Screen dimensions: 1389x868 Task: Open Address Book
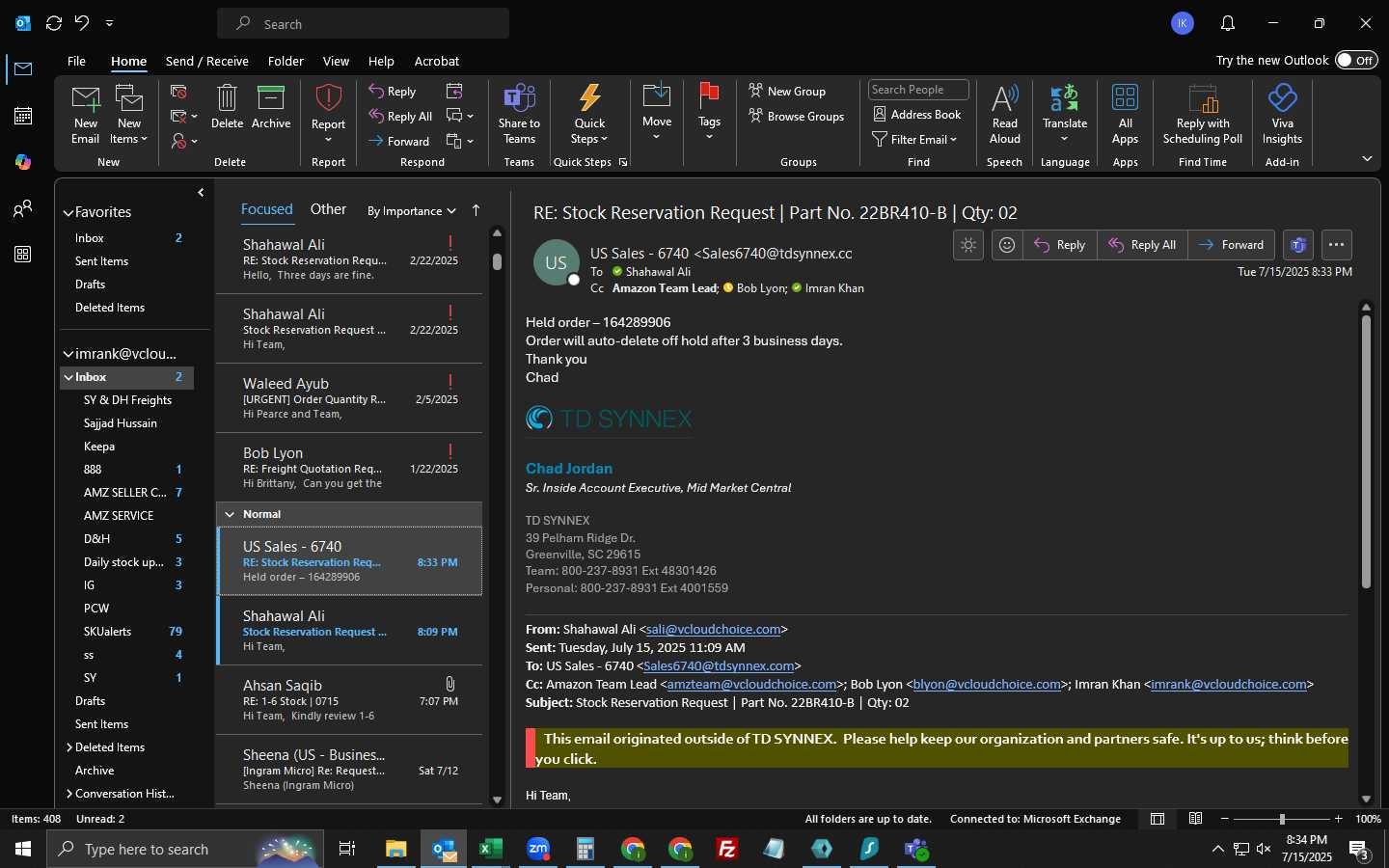point(916,115)
